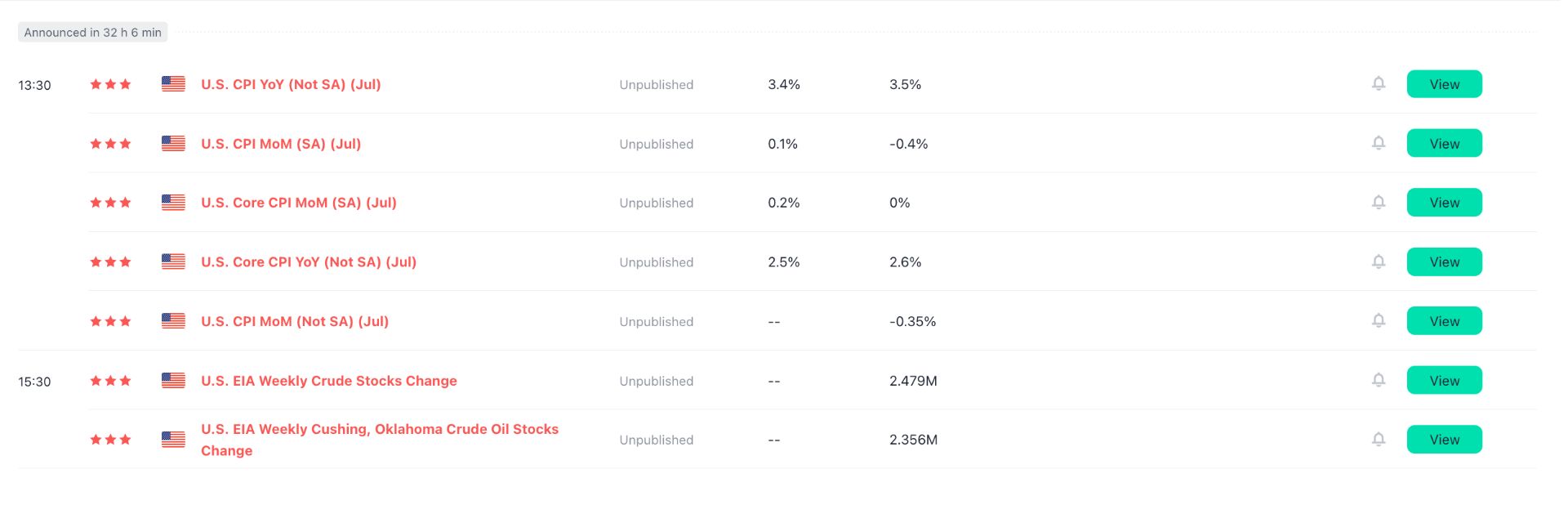
Task: Click View button for Cushing Oklahoma row
Action: pos(1444,440)
